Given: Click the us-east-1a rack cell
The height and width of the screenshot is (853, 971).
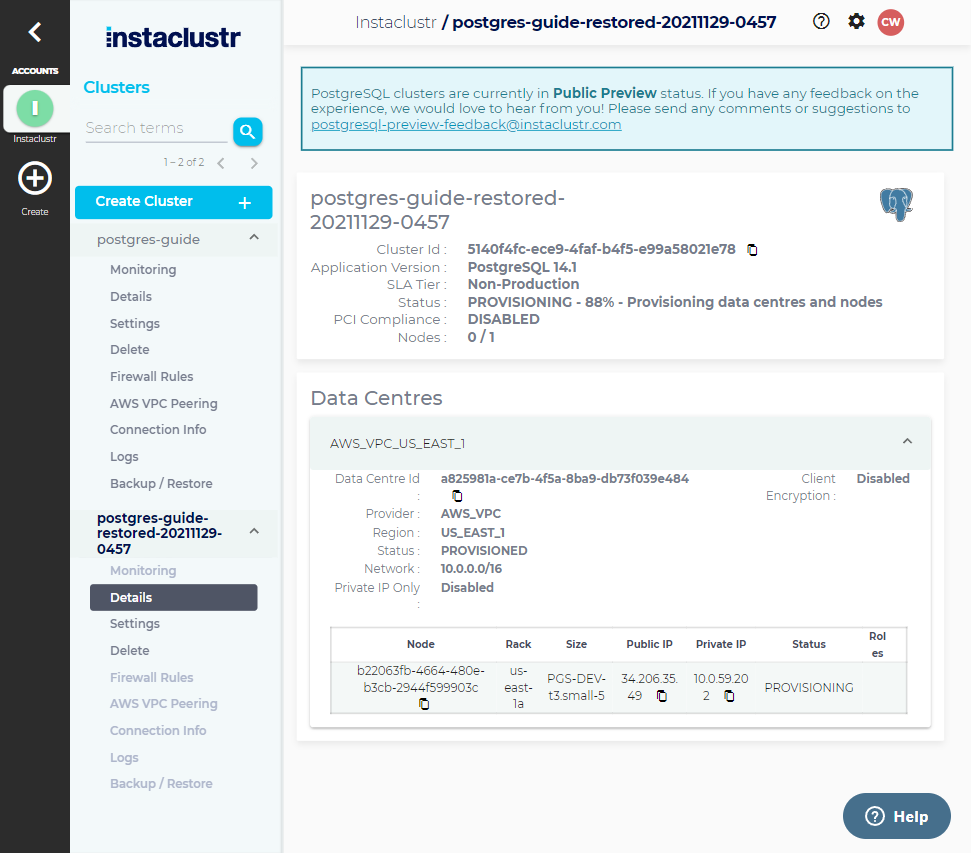Looking at the screenshot, I should click(518, 687).
